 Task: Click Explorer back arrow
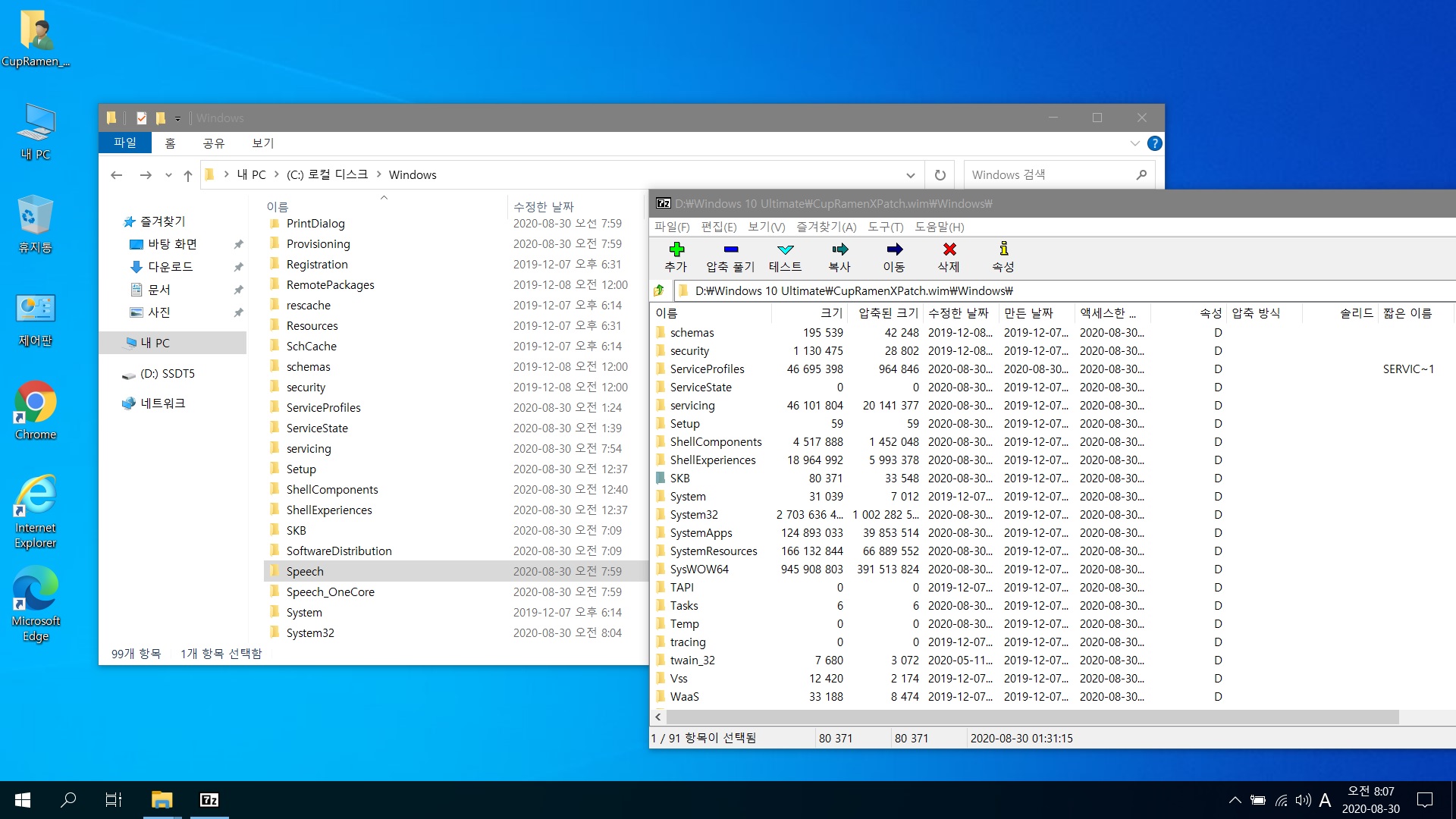(x=116, y=175)
